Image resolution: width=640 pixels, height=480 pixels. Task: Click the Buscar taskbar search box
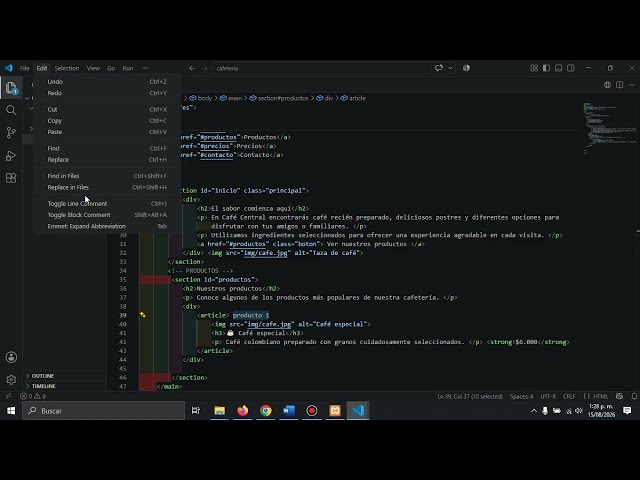point(104,411)
